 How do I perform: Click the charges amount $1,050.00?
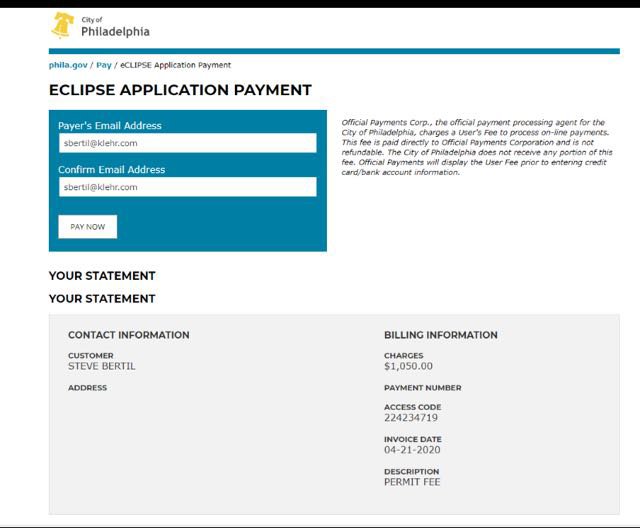(x=408, y=366)
